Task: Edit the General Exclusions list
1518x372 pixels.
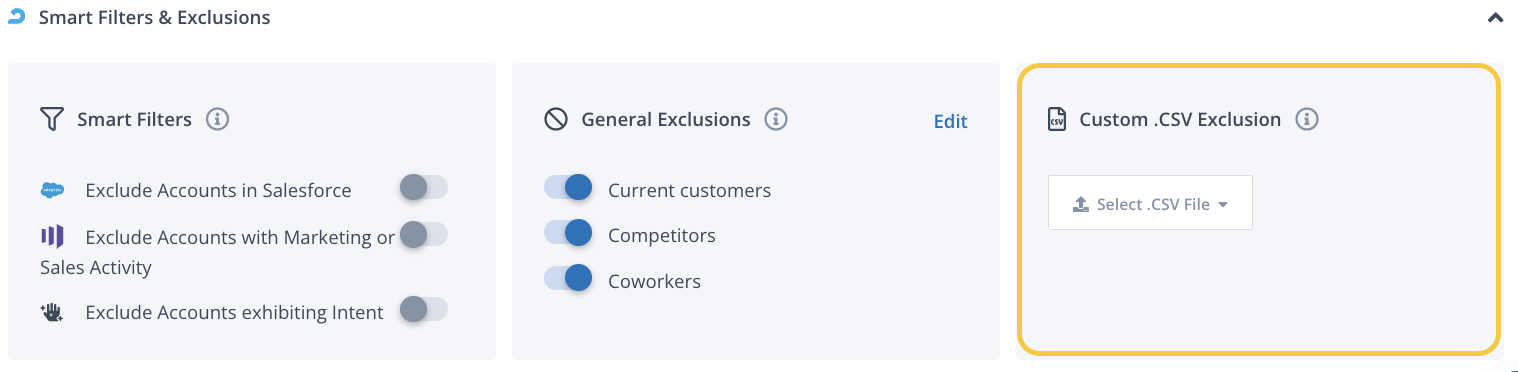Action: click(950, 121)
